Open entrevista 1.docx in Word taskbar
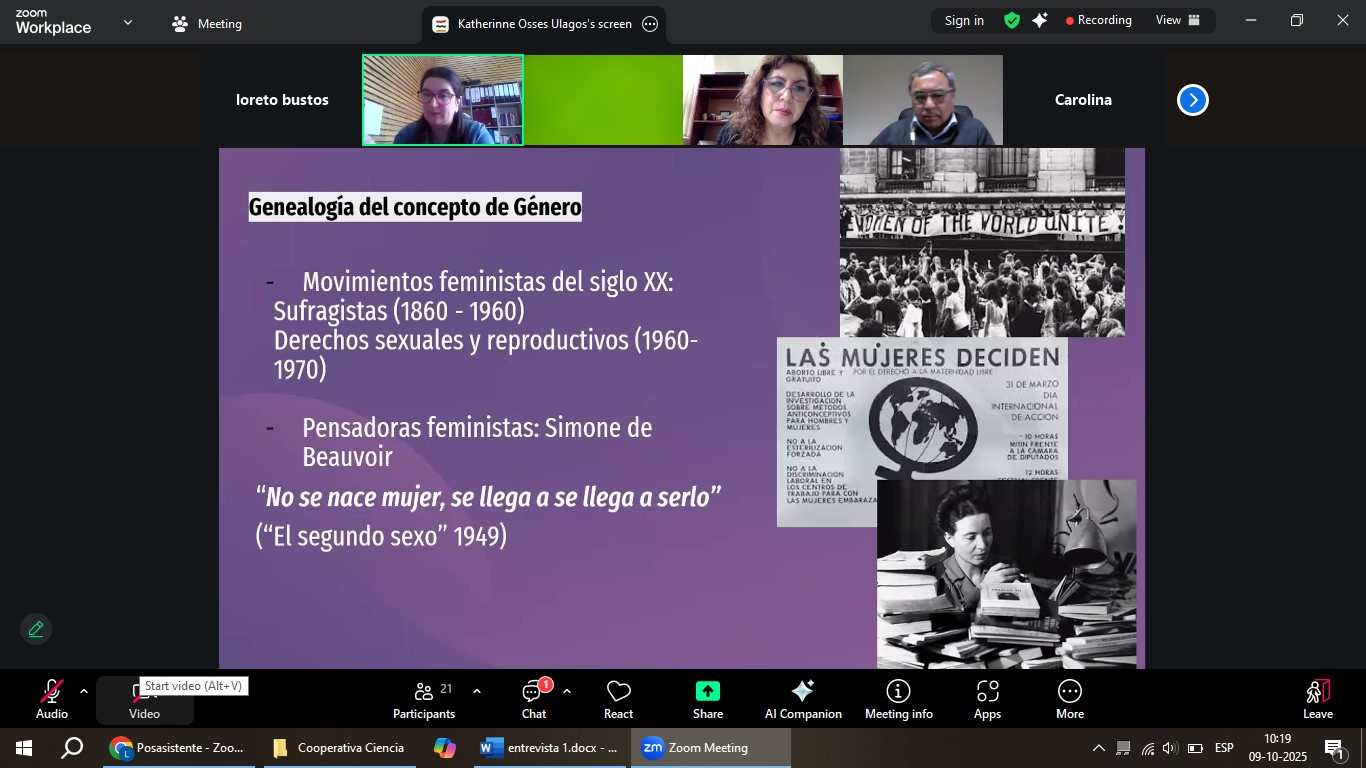Viewport: 1366px width, 768px height. click(549, 748)
